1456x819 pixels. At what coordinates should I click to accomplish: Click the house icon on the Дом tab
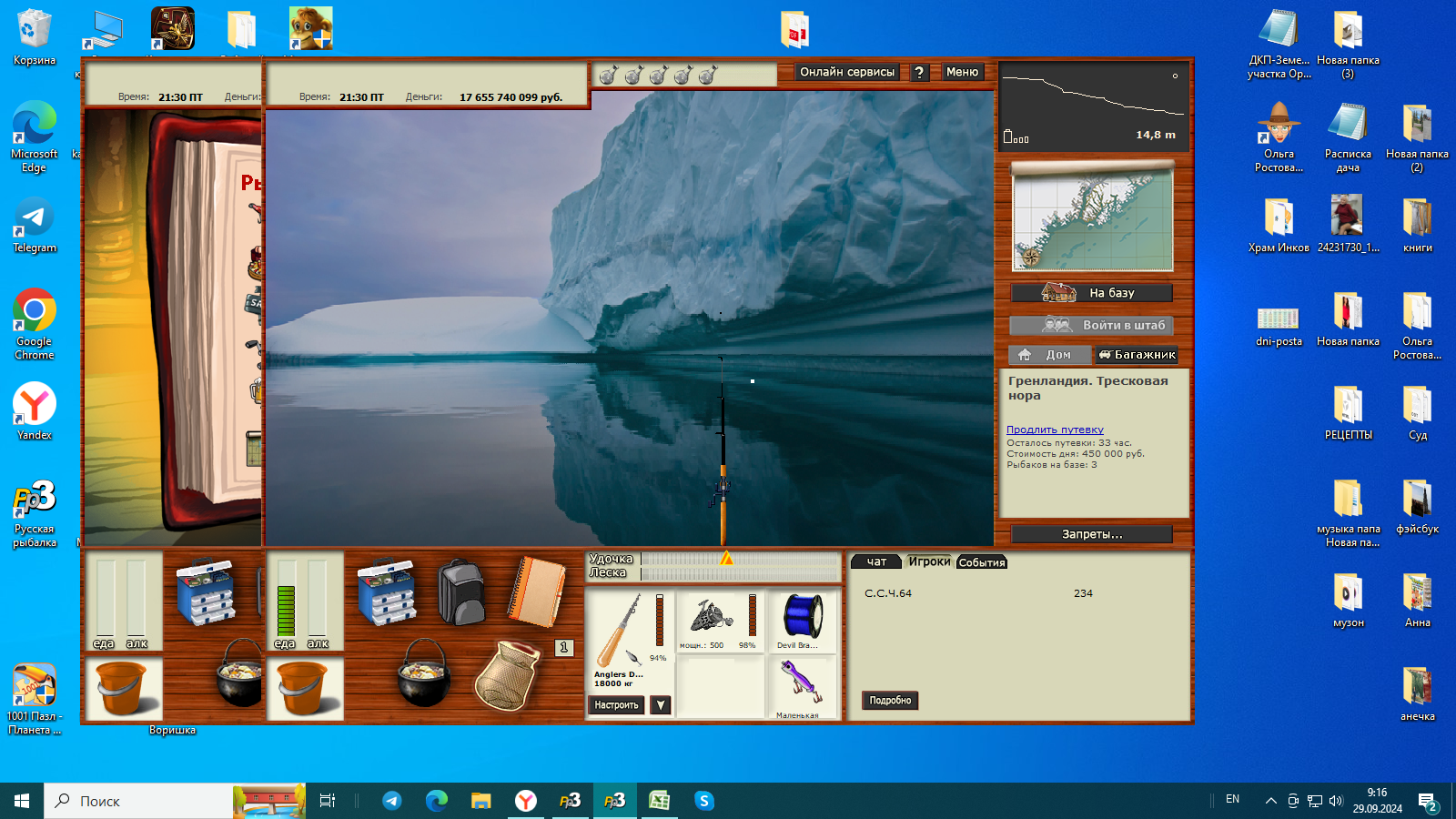pyautogui.click(x=1025, y=355)
